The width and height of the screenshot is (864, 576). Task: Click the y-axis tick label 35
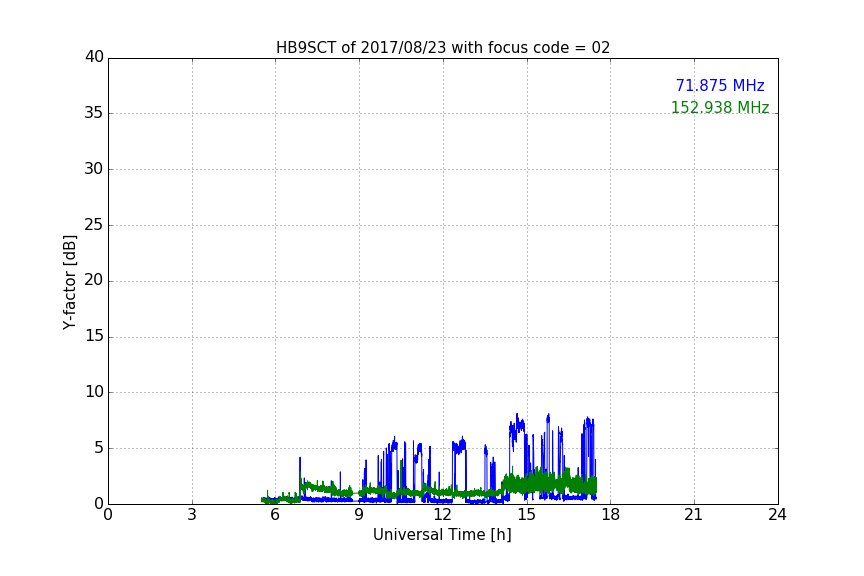[x=94, y=113]
